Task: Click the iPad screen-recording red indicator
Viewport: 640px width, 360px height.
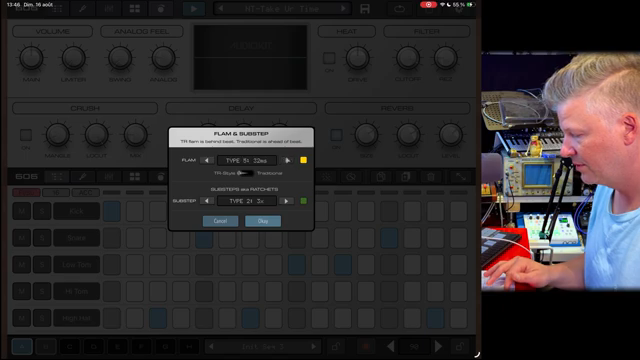Action: click(428, 4)
